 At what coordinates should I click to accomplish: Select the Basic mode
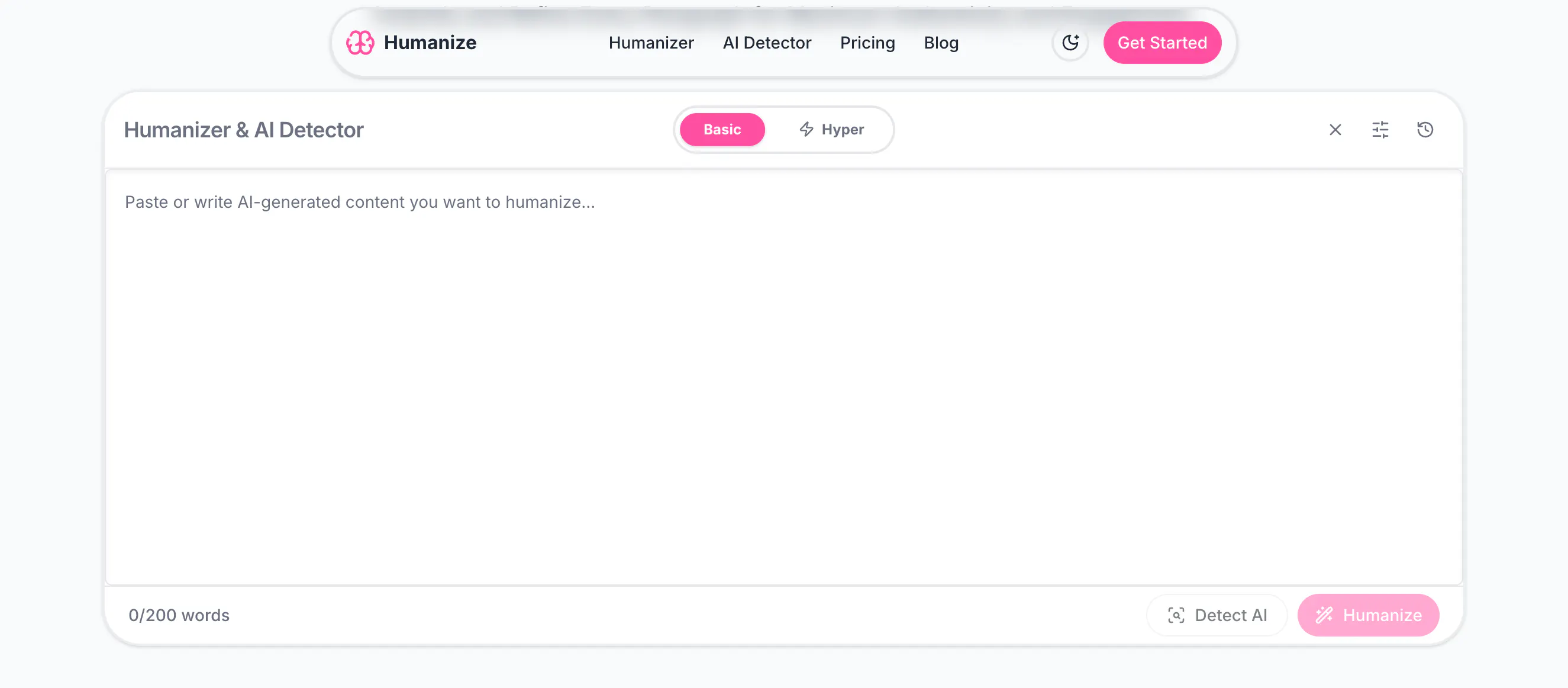pyautogui.click(x=722, y=130)
